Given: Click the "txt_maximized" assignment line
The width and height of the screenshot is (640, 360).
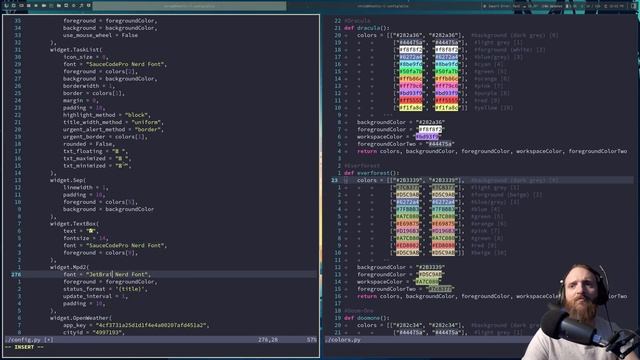Looking at the screenshot, I should click(97, 158).
